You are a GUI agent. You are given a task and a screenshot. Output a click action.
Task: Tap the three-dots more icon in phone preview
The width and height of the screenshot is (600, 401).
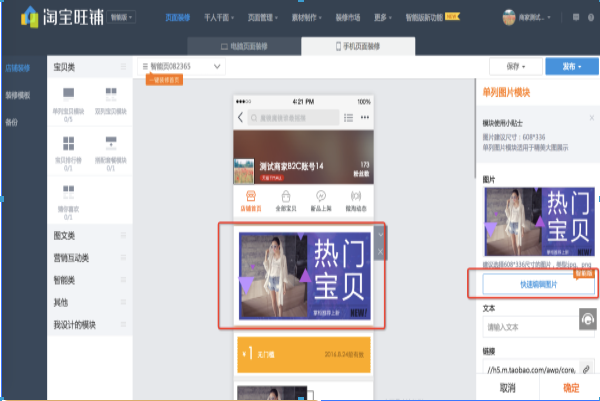[365, 117]
